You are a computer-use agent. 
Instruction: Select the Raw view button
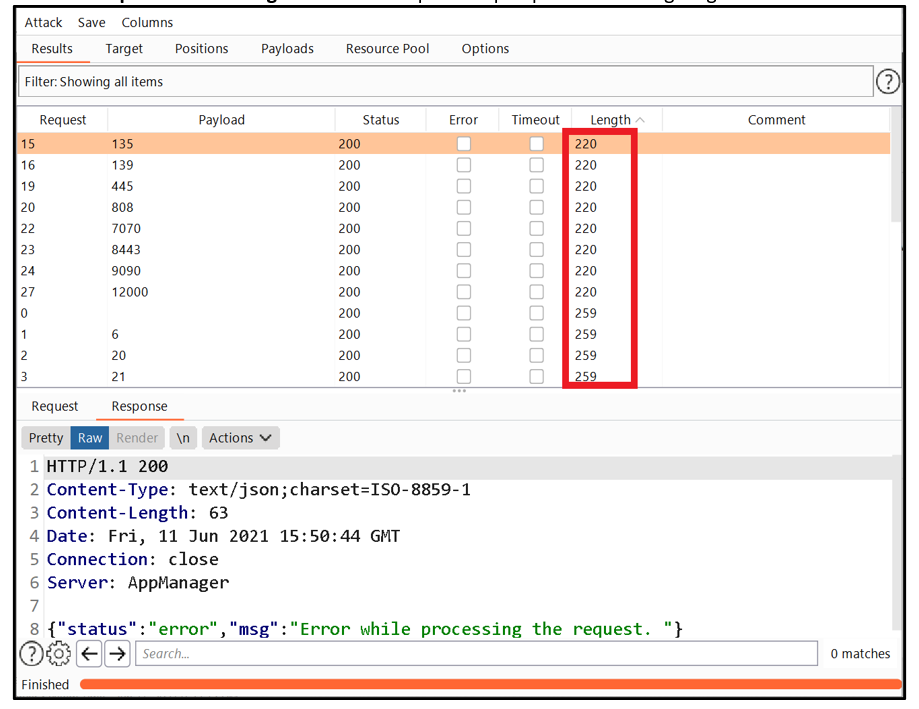90,438
